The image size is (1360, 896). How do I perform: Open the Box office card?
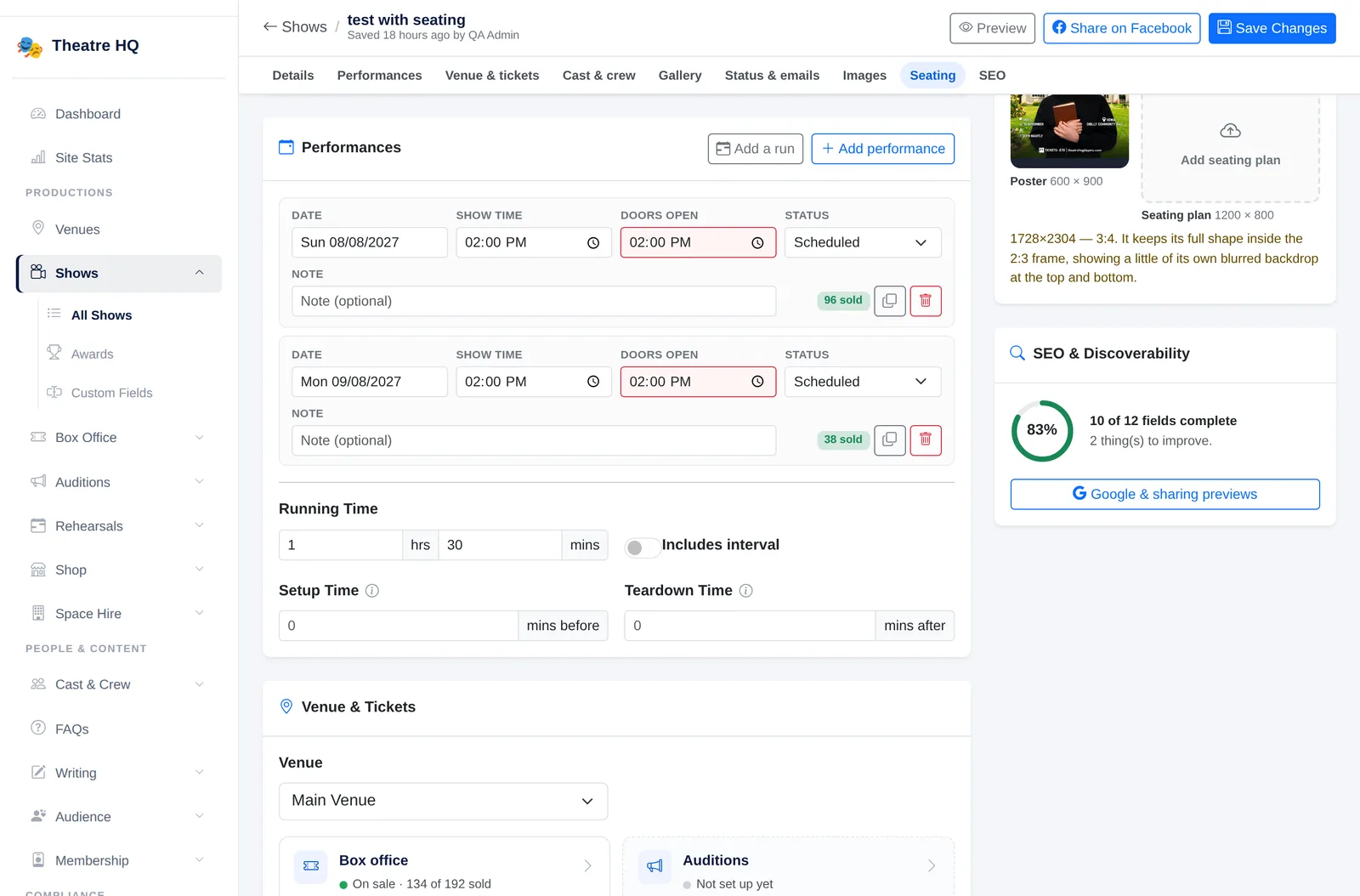(x=444, y=867)
